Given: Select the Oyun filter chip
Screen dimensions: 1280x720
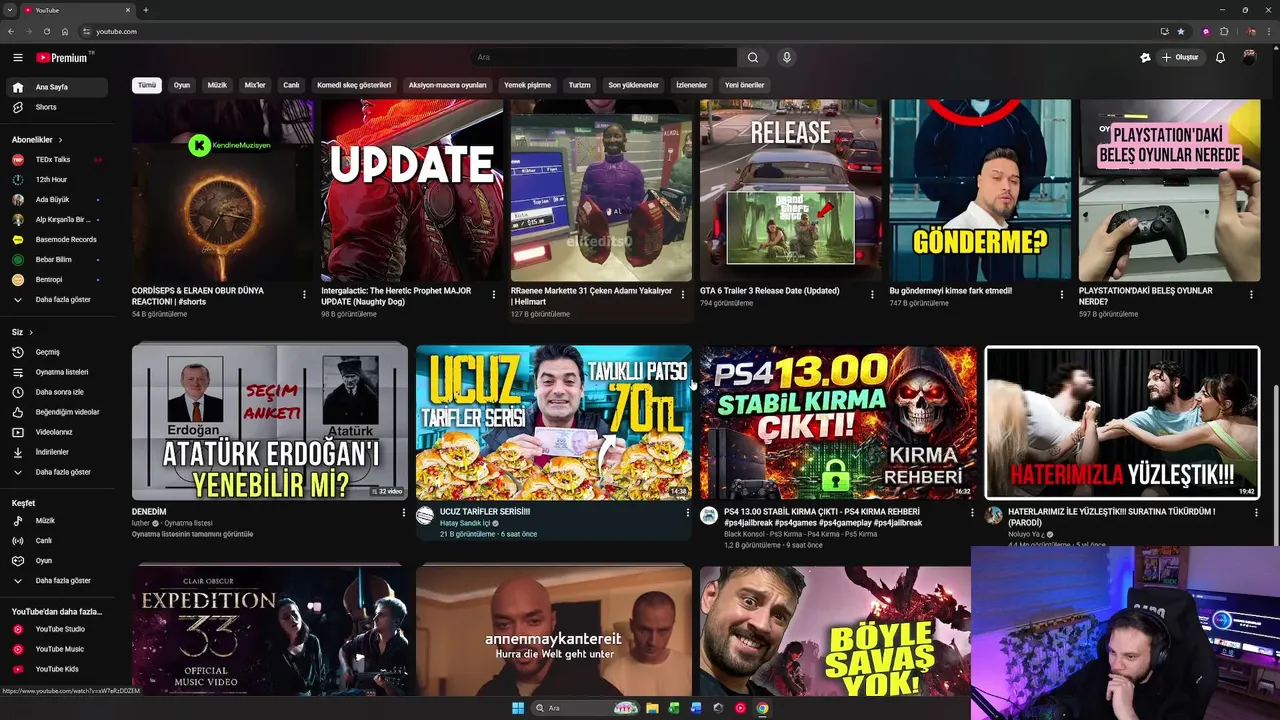Looking at the screenshot, I should 182,85.
